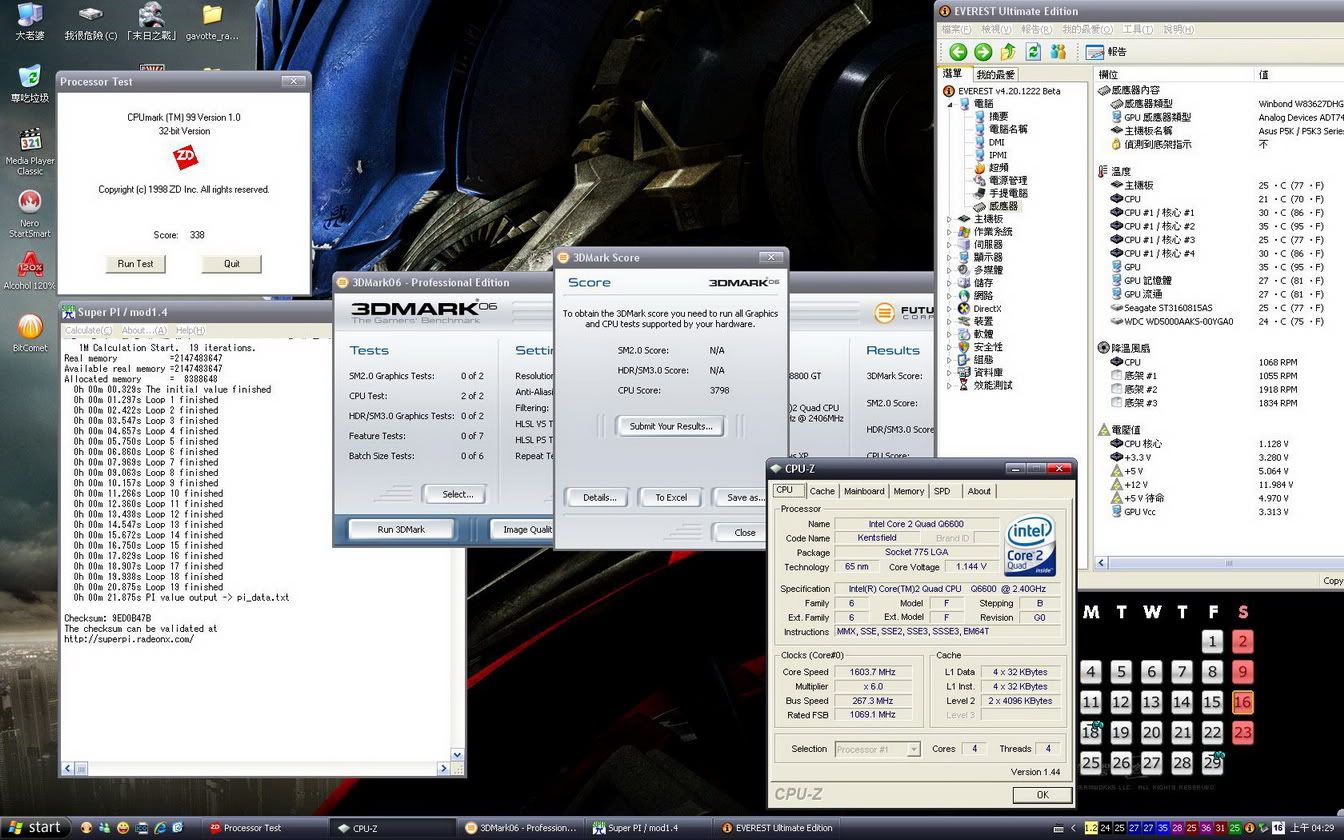Open the gavotte_ra folder on desktop
Image resolution: width=1344 pixels, height=840 pixels.
212,22
